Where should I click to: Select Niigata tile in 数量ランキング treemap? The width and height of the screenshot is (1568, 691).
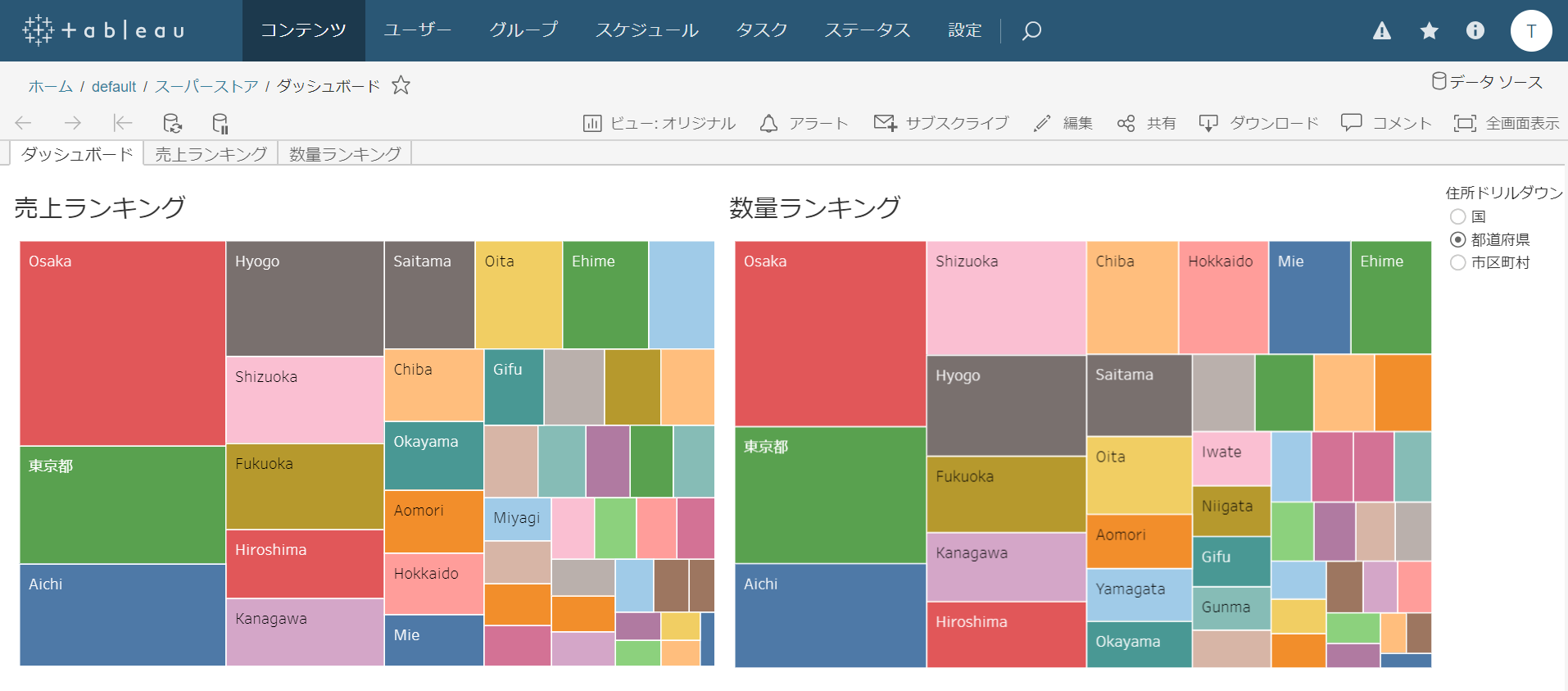[x=1231, y=511]
